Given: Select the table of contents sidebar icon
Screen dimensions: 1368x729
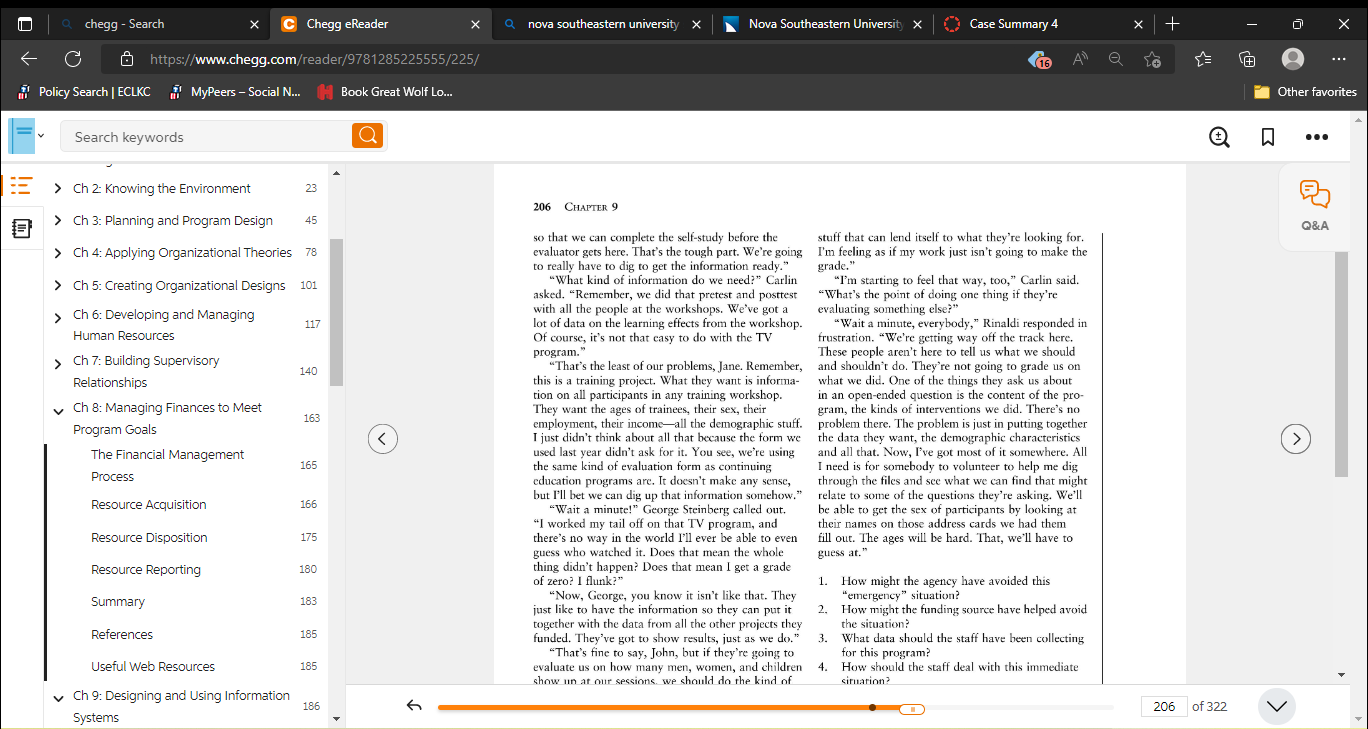Looking at the screenshot, I should tap(21, 185).
